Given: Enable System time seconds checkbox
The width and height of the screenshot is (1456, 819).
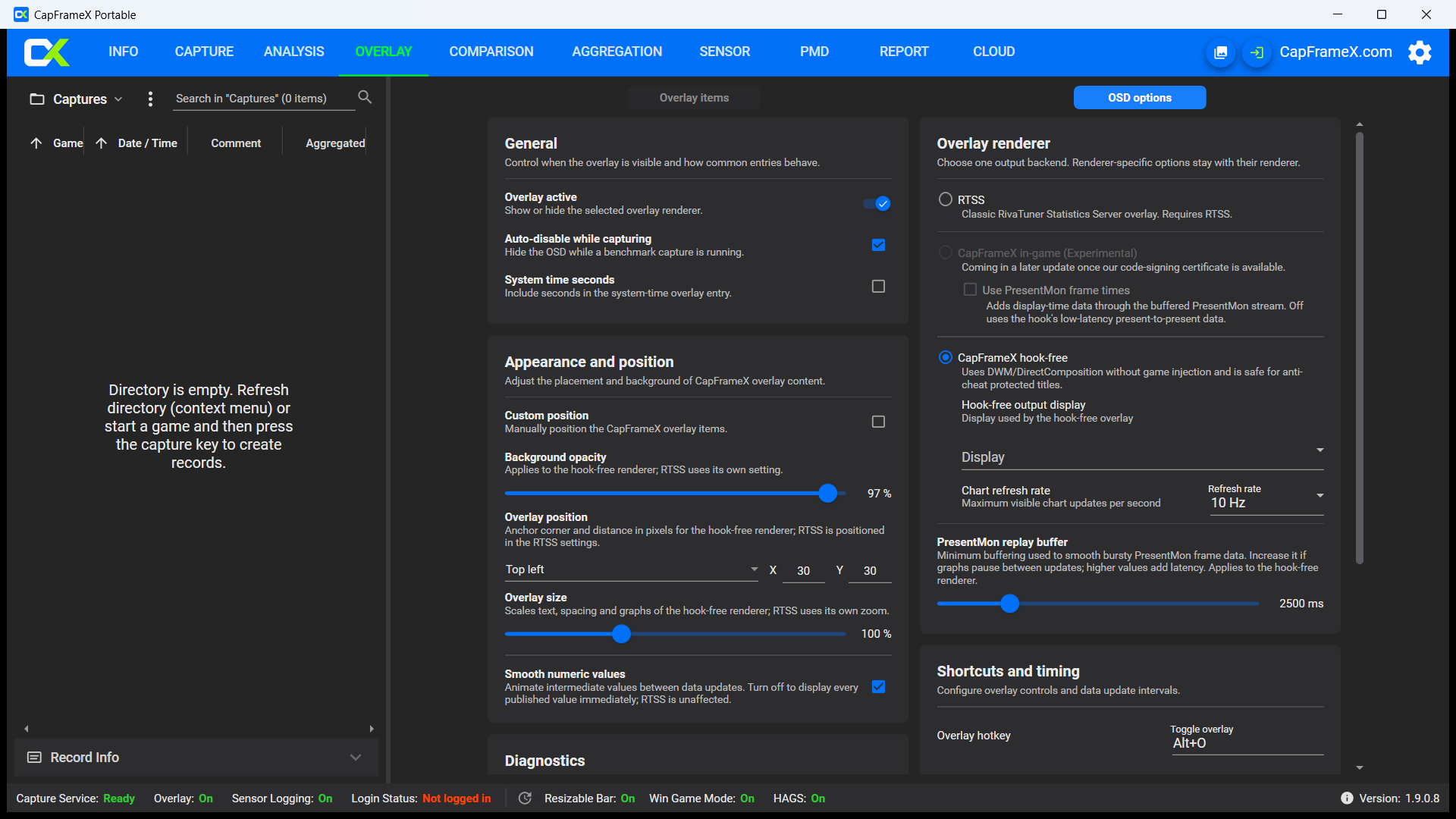Looking at the screenshot, I should pyautogui.click(x=878, y=286).
